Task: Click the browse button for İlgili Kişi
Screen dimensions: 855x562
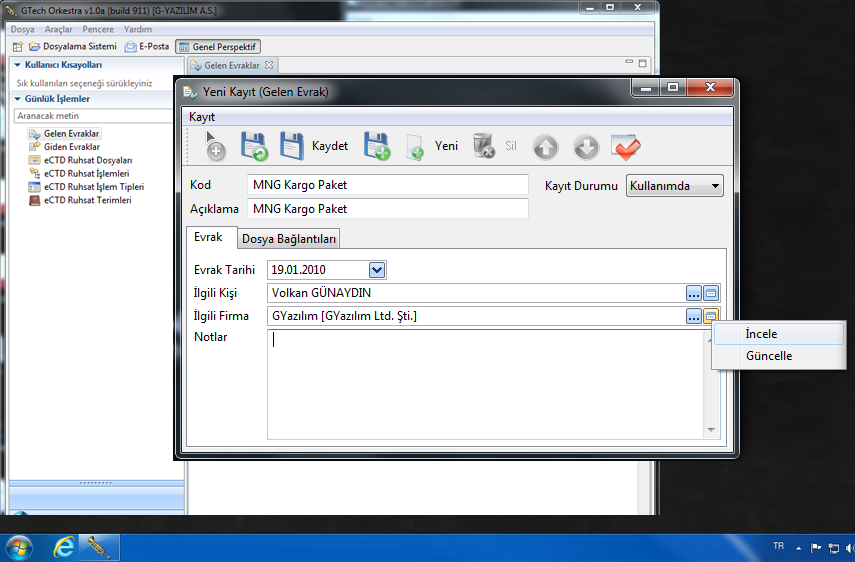Action: pyautogui.click(x=693, y=293)
